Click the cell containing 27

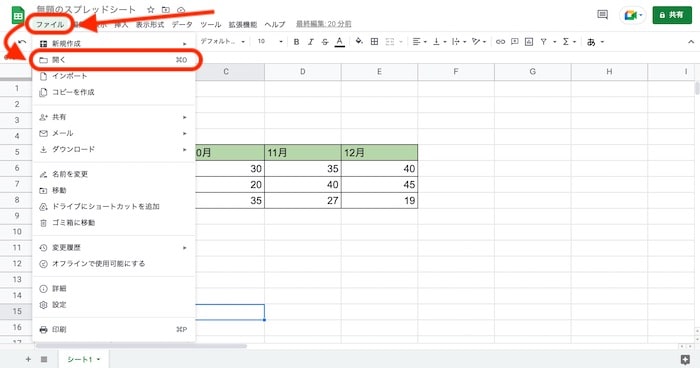coord(303,201)
